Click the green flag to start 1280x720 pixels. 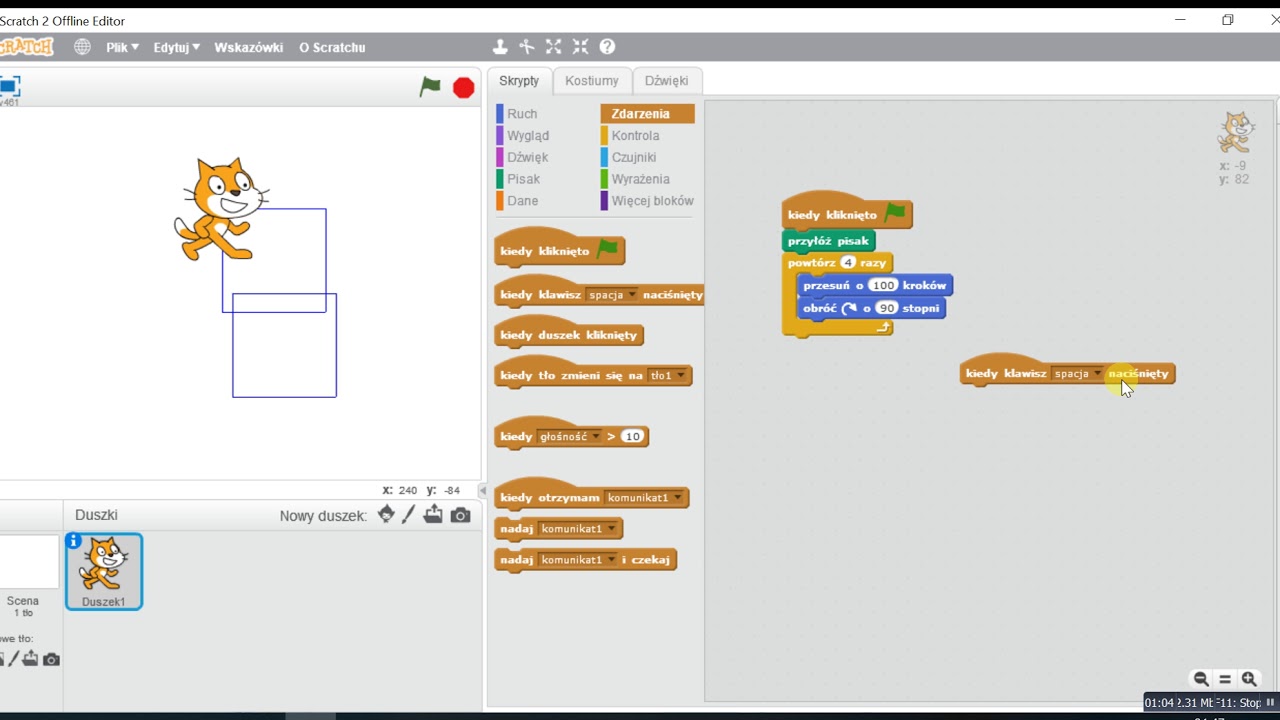[x=430, y=87]
